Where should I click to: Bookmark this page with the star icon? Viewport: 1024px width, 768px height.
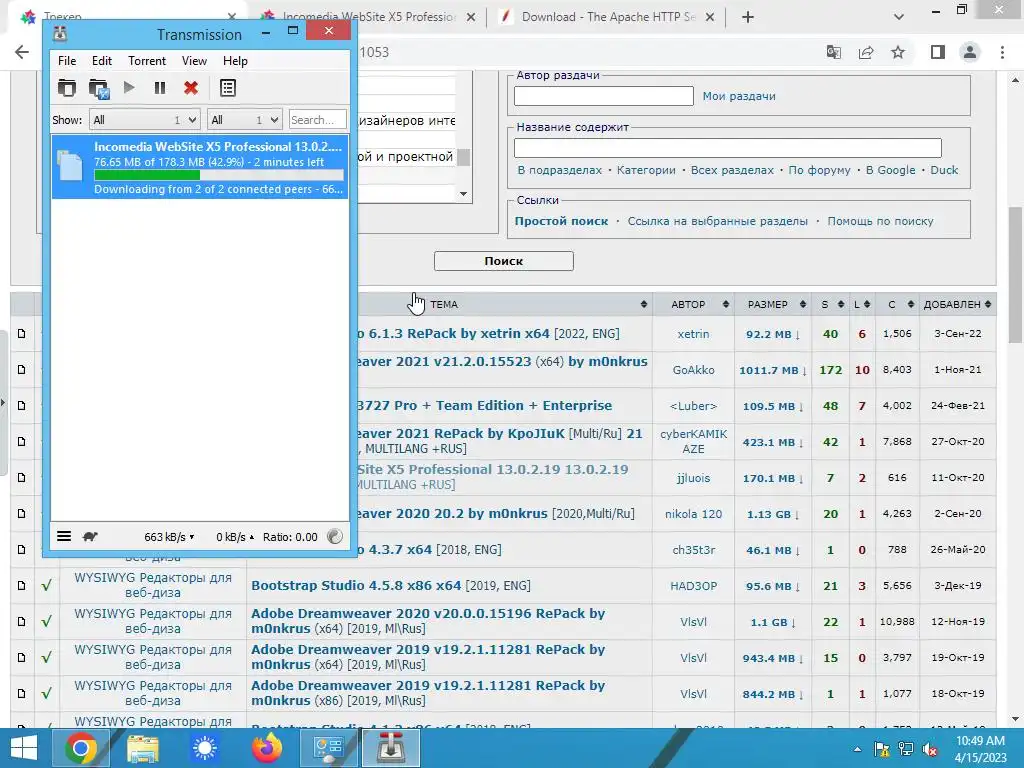tap(898, 52)
